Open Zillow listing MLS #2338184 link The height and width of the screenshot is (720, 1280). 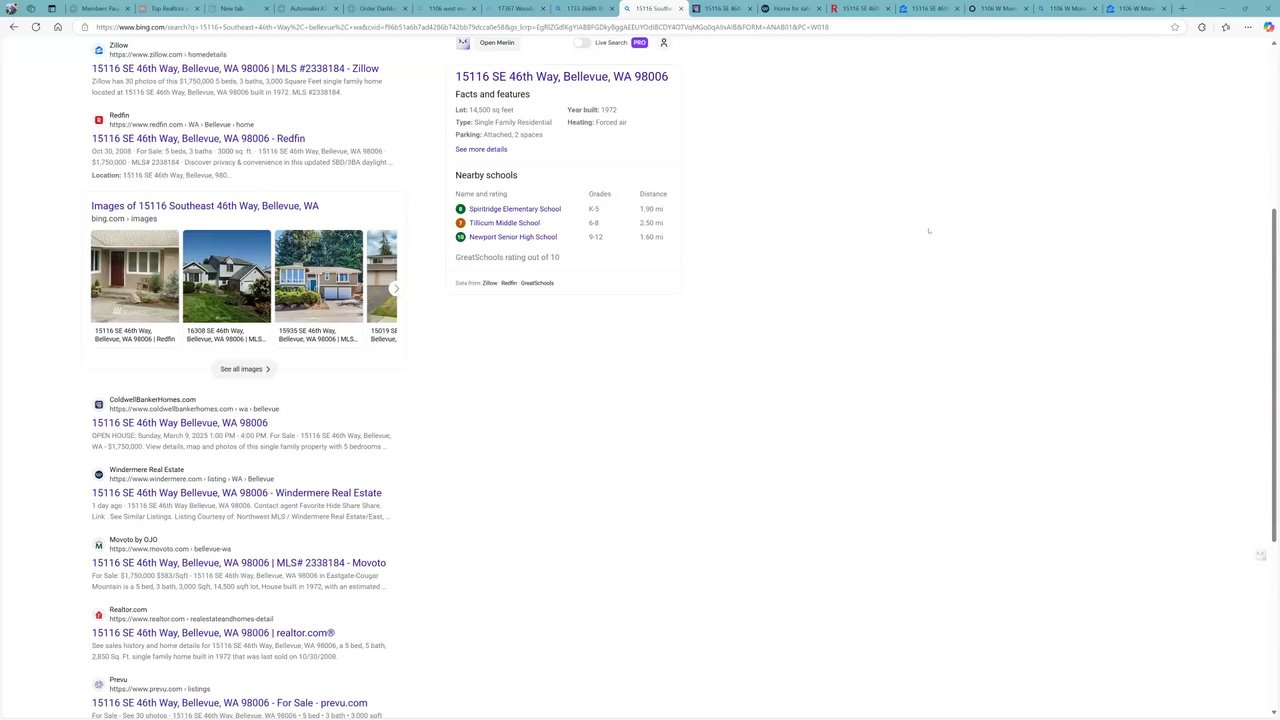(235, 69)
